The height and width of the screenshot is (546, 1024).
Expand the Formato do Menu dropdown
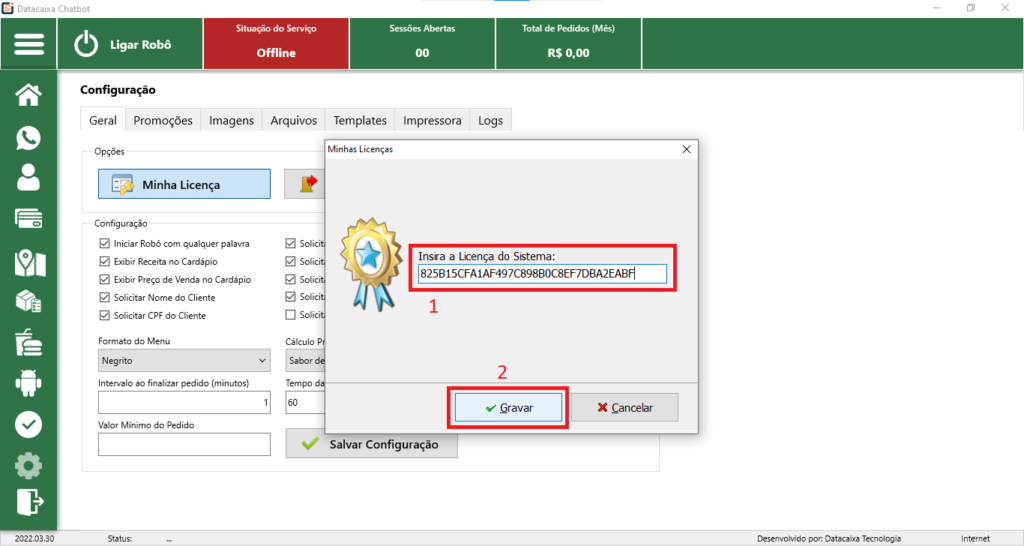click(x=184, y=360)
